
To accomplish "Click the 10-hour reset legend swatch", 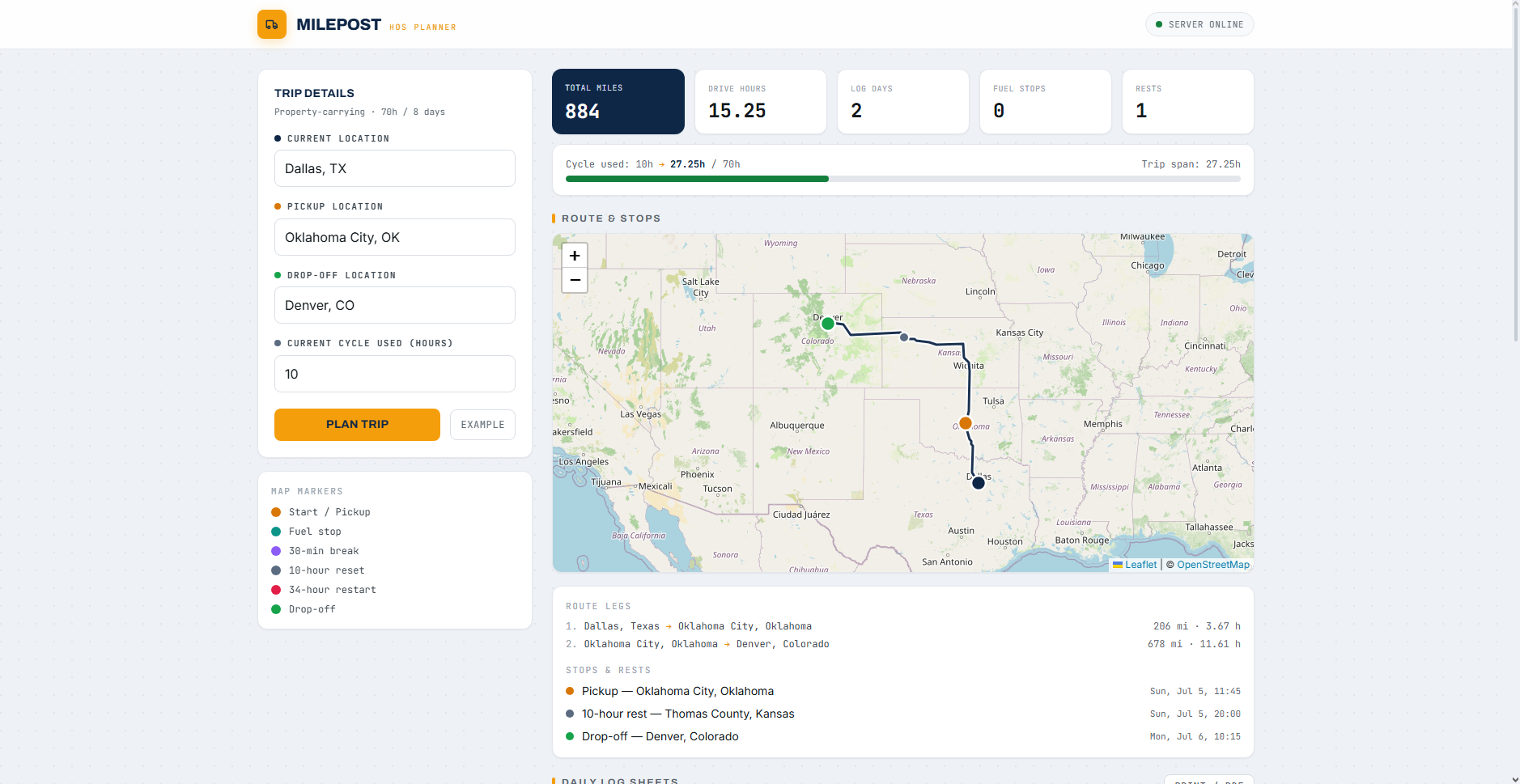I will point(276,570).
